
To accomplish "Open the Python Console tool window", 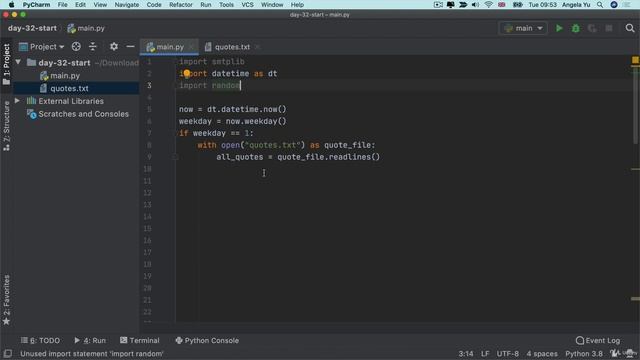I will point(207,340).
